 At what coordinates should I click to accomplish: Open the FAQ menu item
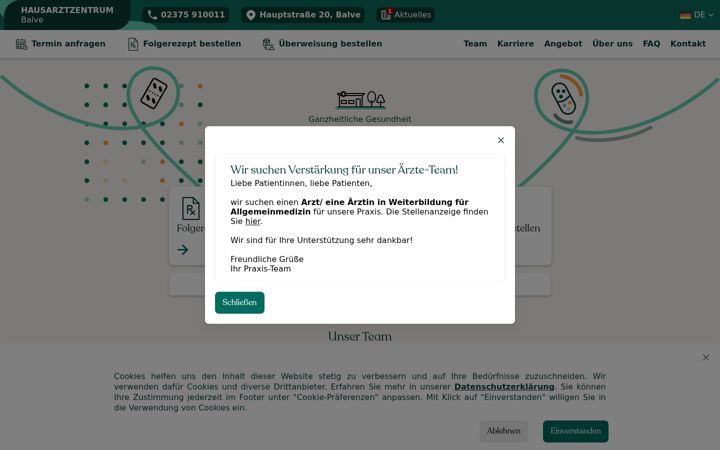[x=651, y=44]
